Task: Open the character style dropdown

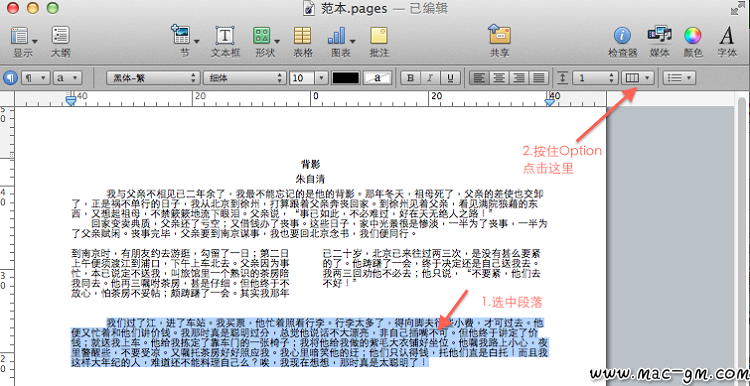Action: [67, 78]
